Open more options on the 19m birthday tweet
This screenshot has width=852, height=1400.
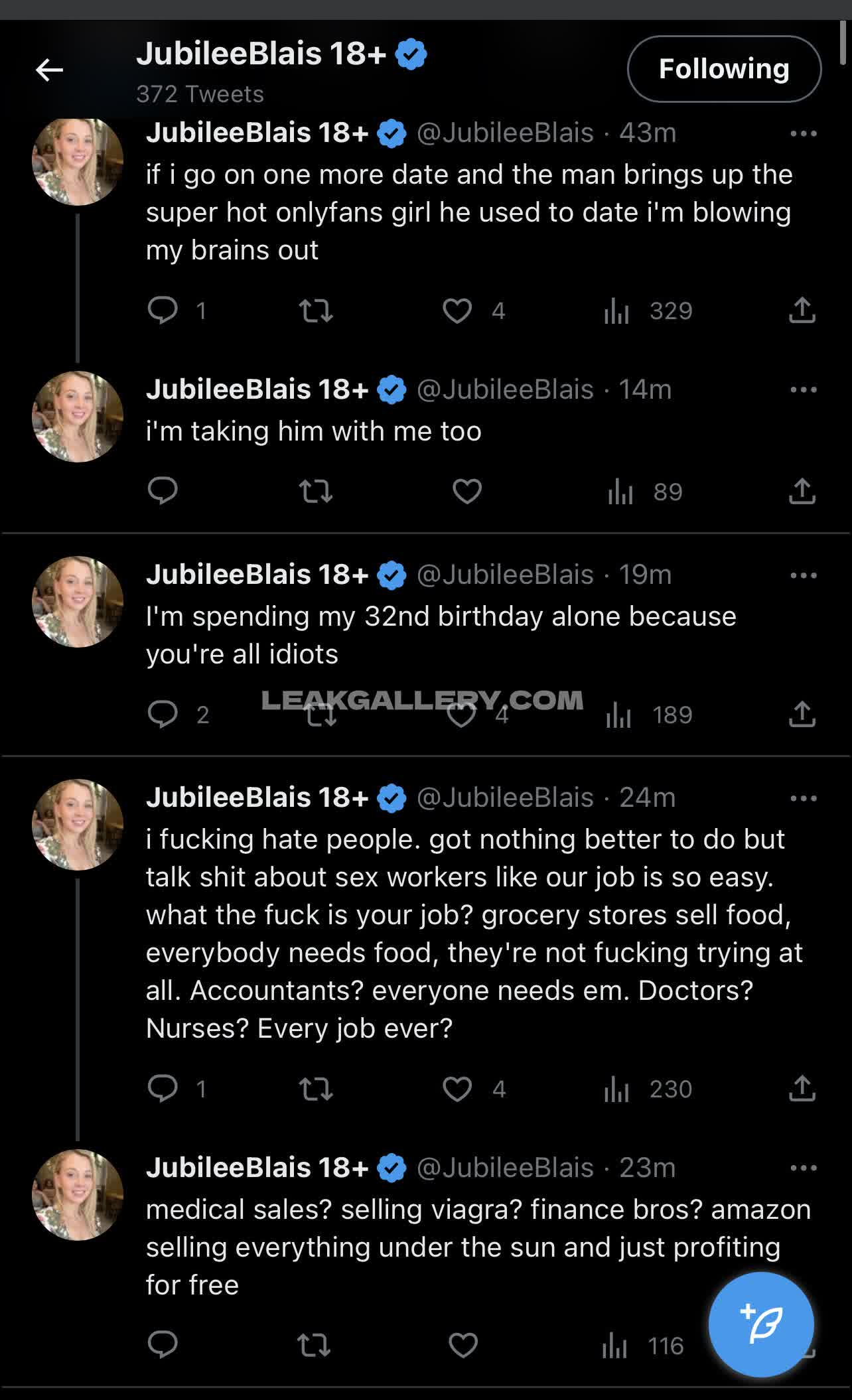coord(803,575)
